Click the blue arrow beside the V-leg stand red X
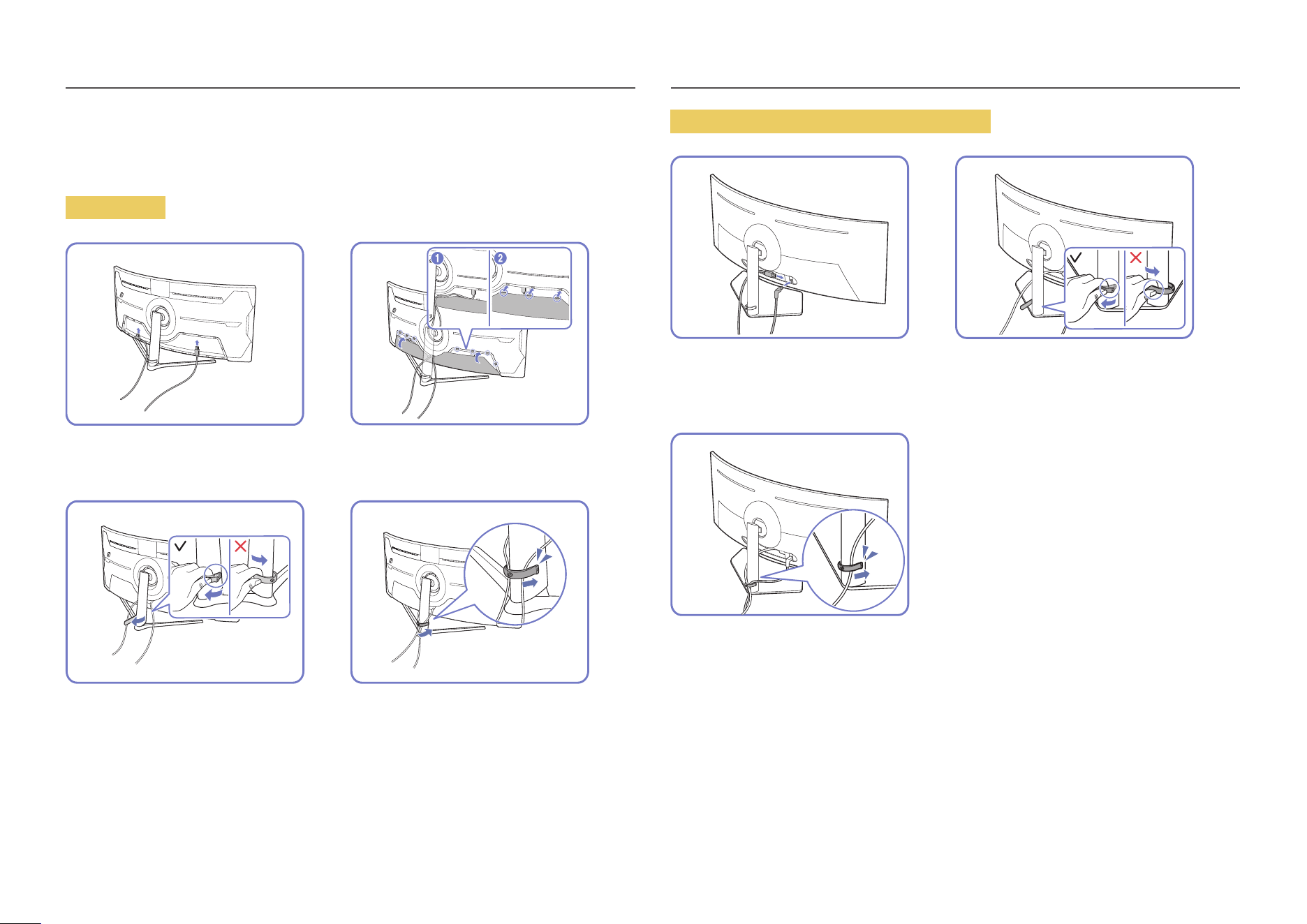The height and width of the screenshot is (924, 1307). (259, 560)
